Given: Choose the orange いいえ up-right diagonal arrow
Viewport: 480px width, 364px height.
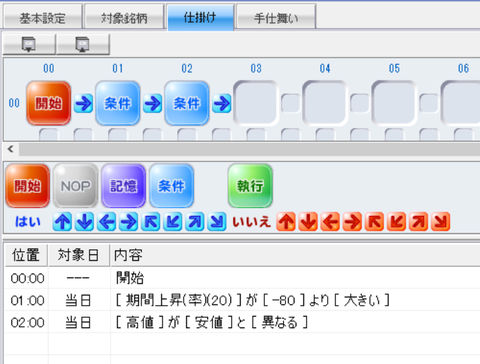Looking at the screenshot, I should (x=419, y=222).
